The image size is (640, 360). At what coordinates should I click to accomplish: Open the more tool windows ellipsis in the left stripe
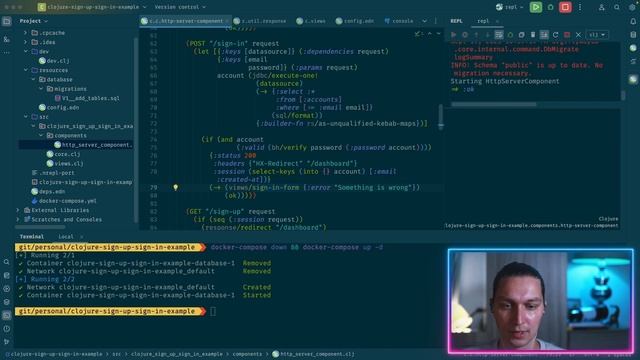[7, 52]
